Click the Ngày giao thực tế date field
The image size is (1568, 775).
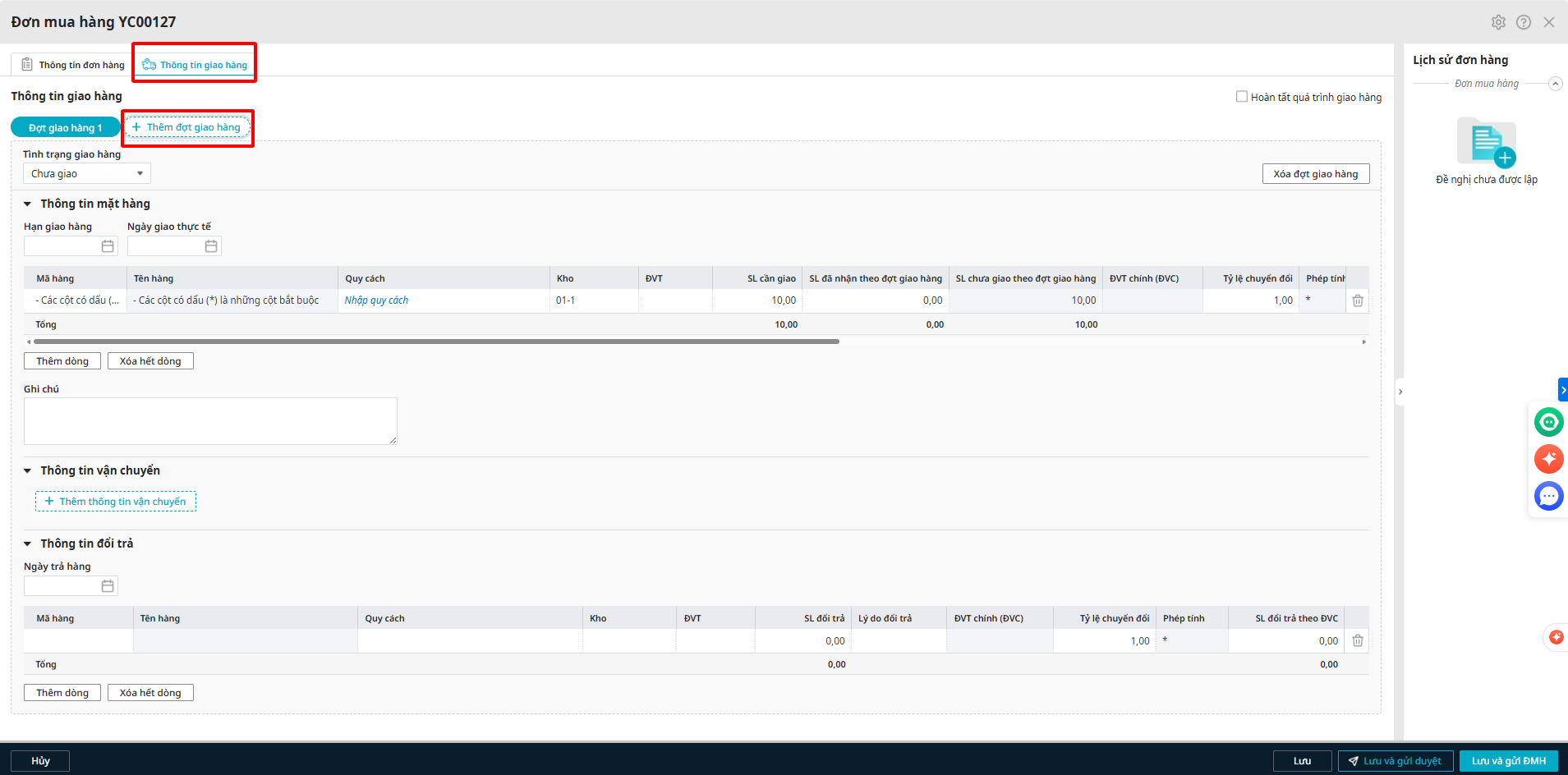click(x=166, y=246)
